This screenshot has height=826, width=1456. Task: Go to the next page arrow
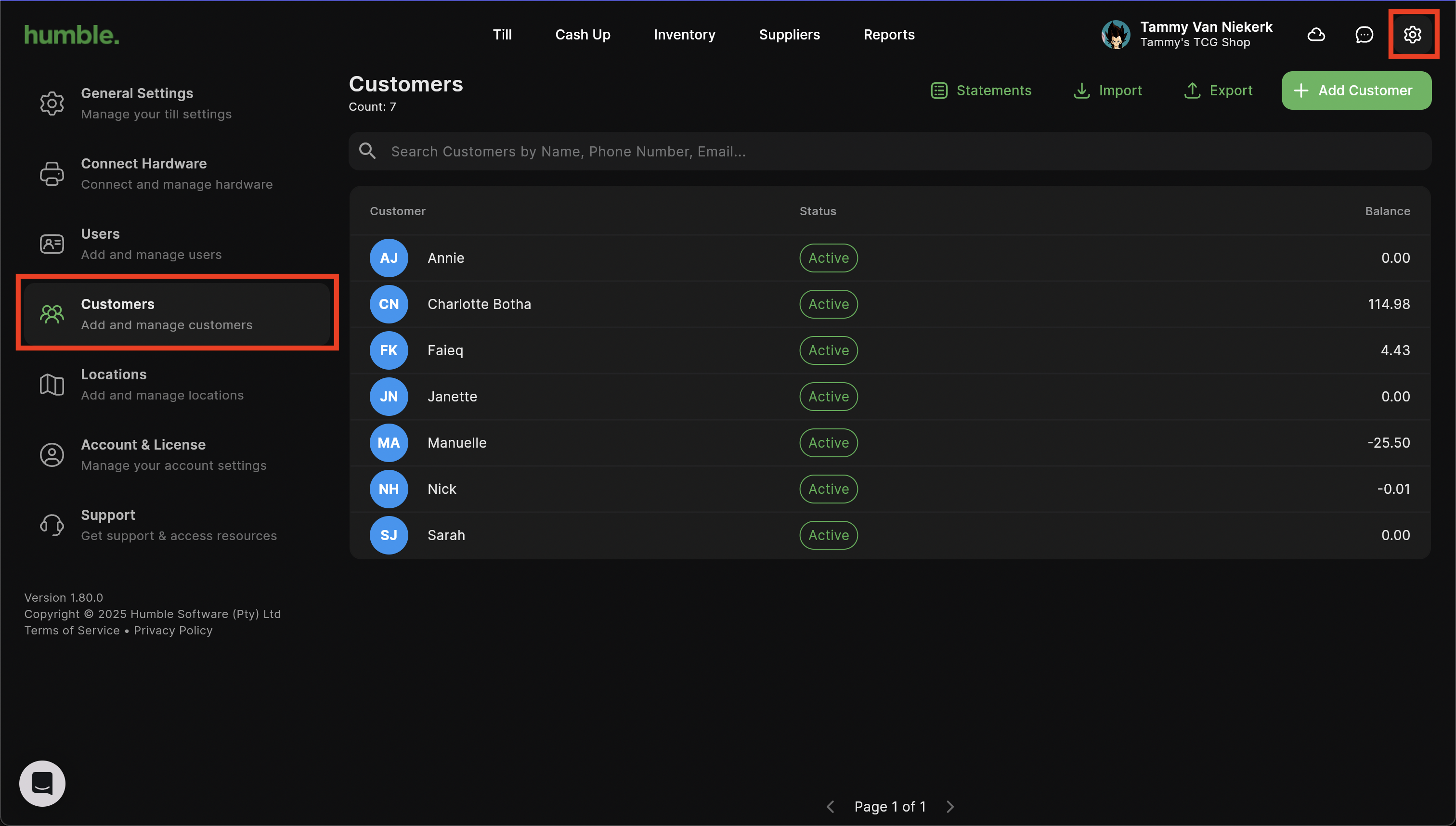(x=950, y=806)
